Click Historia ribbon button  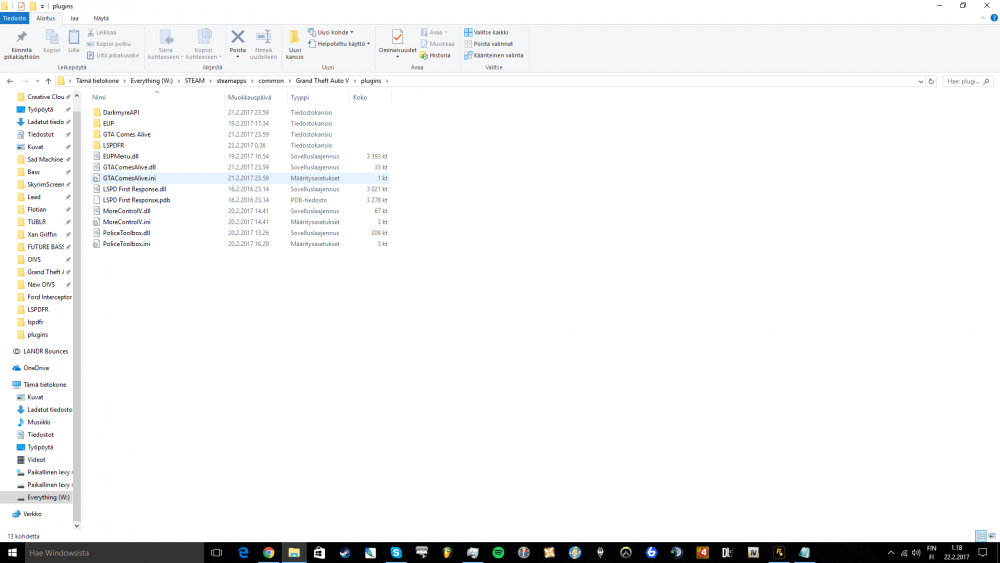(436, 55)
